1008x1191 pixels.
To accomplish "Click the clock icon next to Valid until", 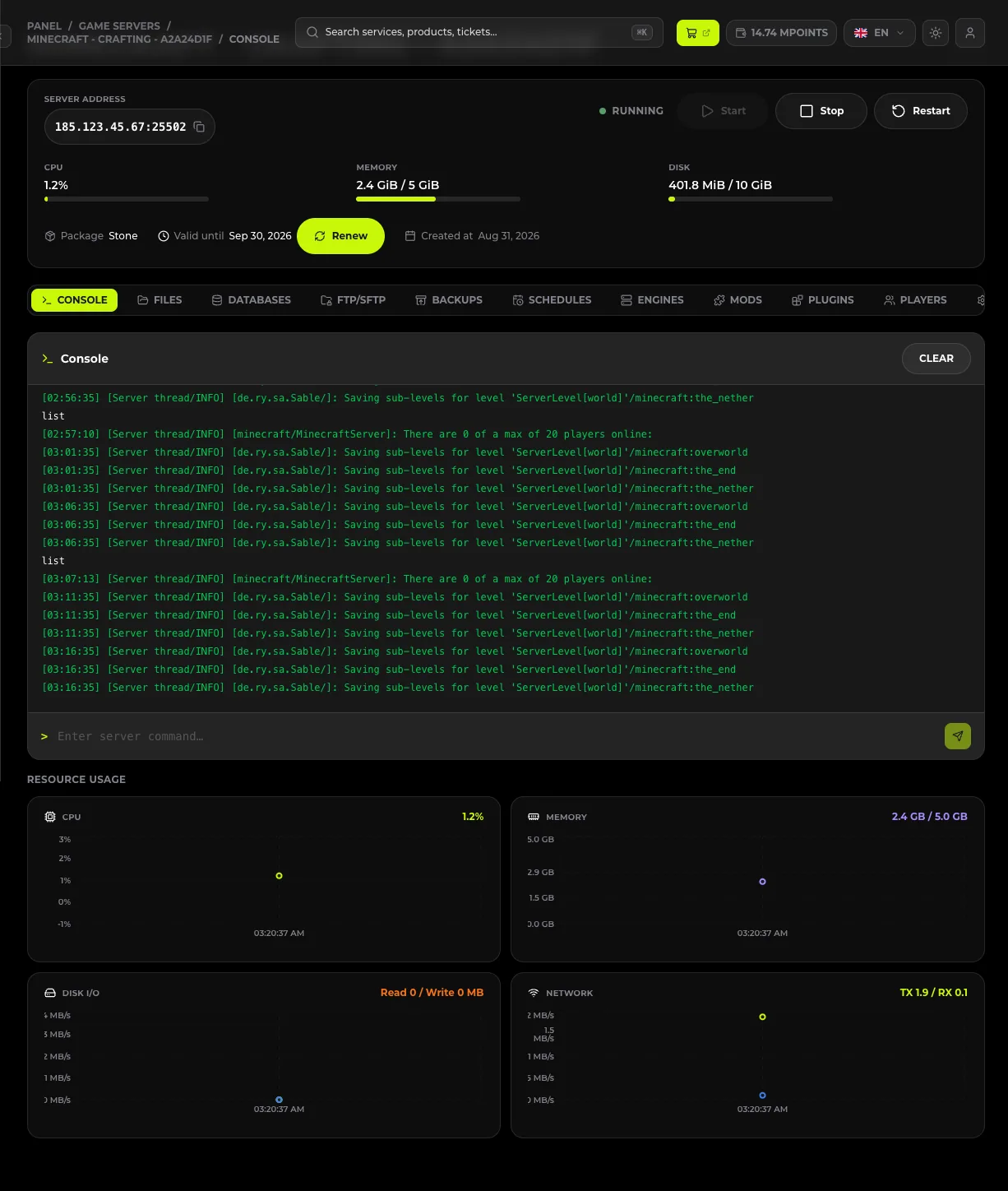I will click(164, 236).
